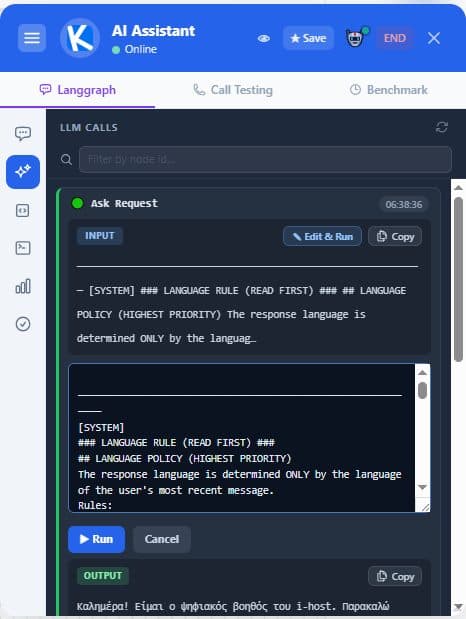Click the OUTPUT label badge

[x=103, y=576]
